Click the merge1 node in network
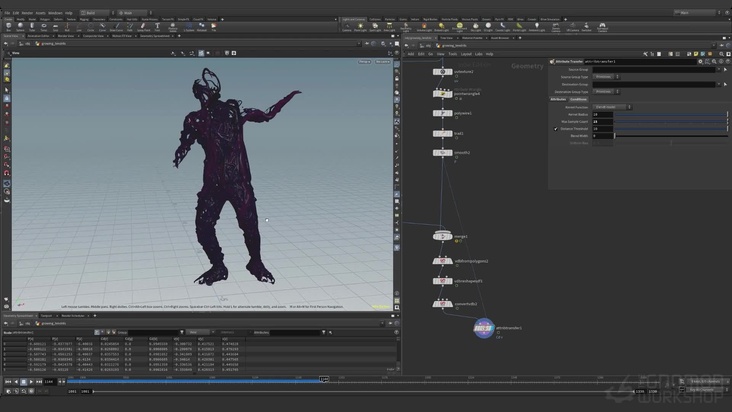Screen dimensions: 732x412 point(444,237)
